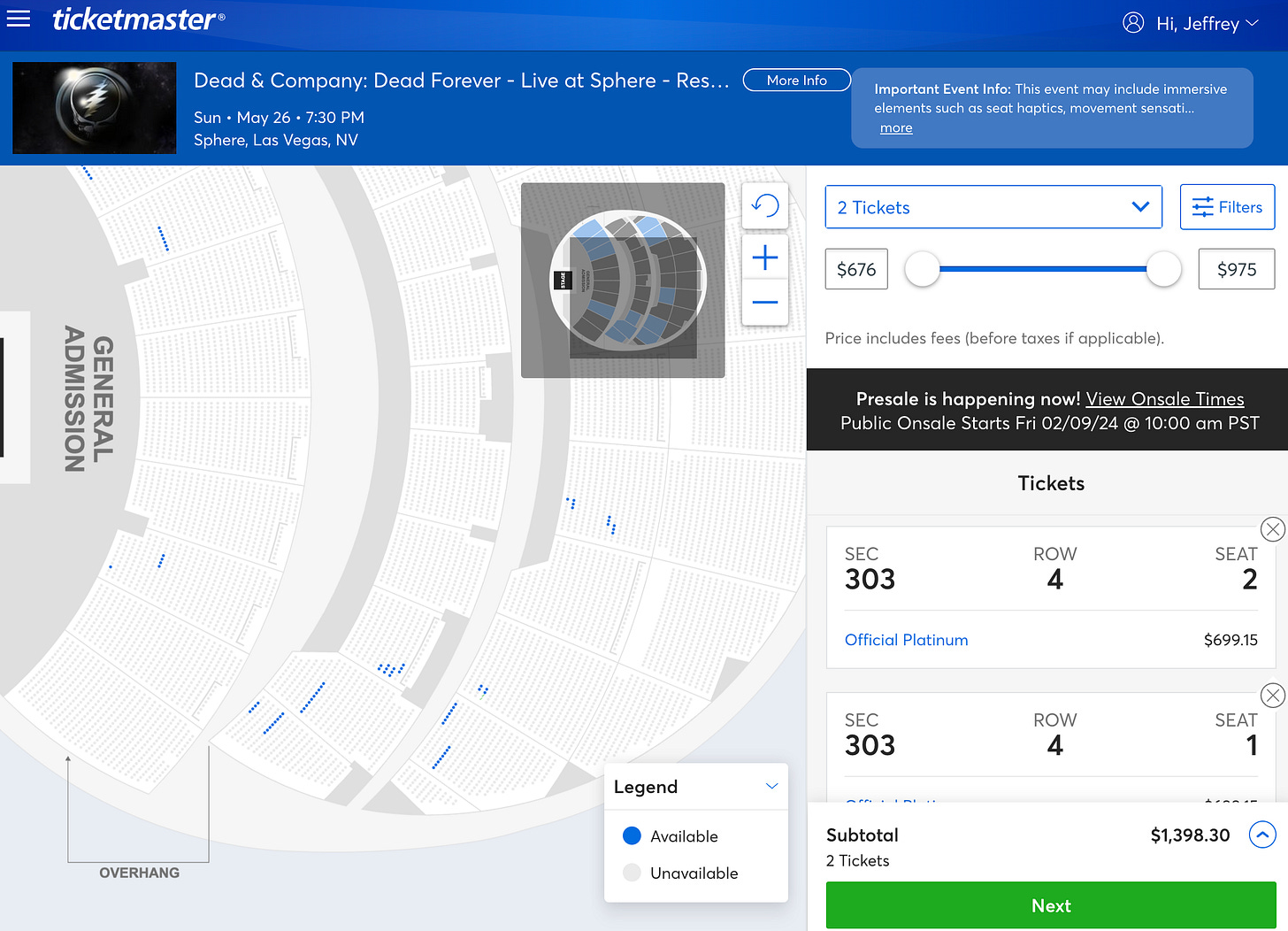Click the $699.15 price for Seat 2
Viewport: 1288px width, 931px height.
pos(1230,640)
